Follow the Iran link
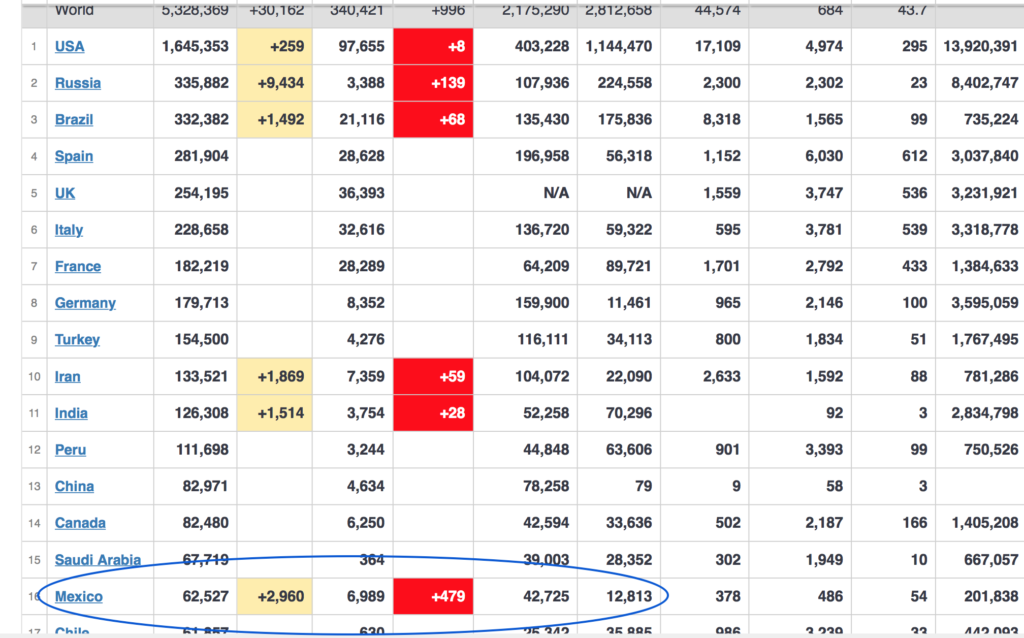The width and height of the screenshot is (1024, 638). coord(67,377)
